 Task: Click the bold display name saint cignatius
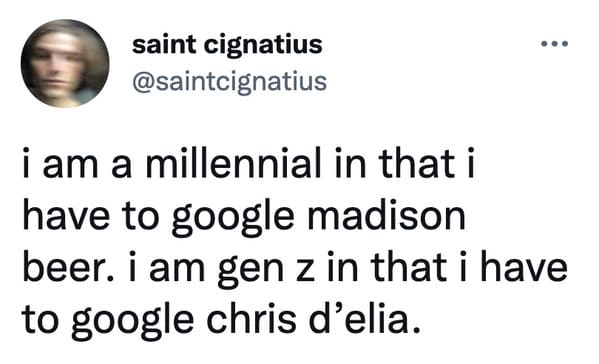[227, 45]
